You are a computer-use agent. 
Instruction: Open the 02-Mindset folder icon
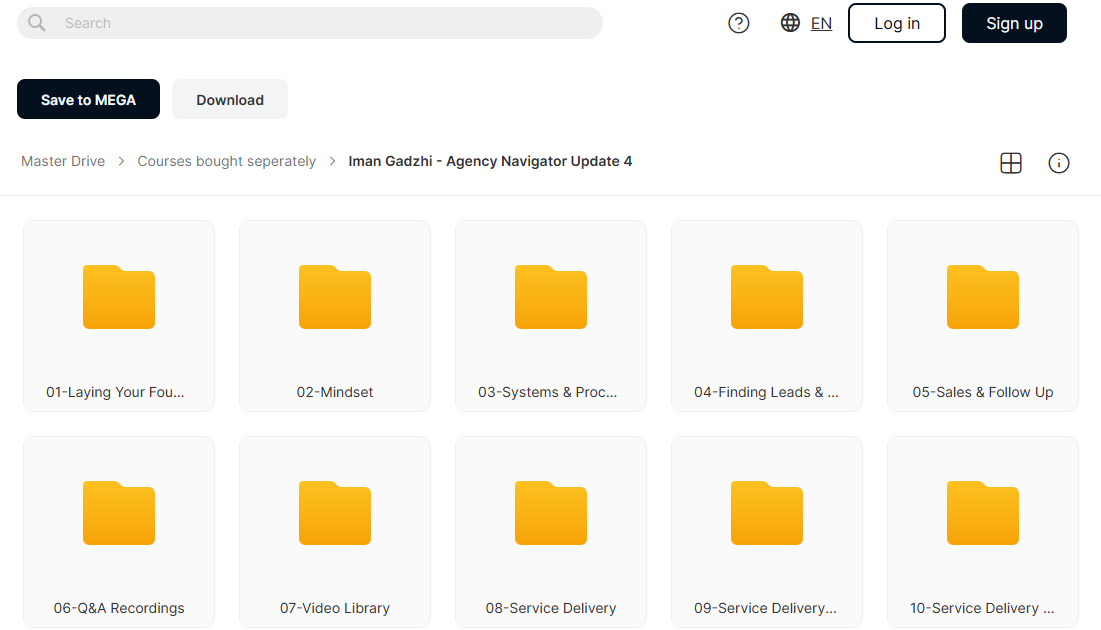pos(335,297)
